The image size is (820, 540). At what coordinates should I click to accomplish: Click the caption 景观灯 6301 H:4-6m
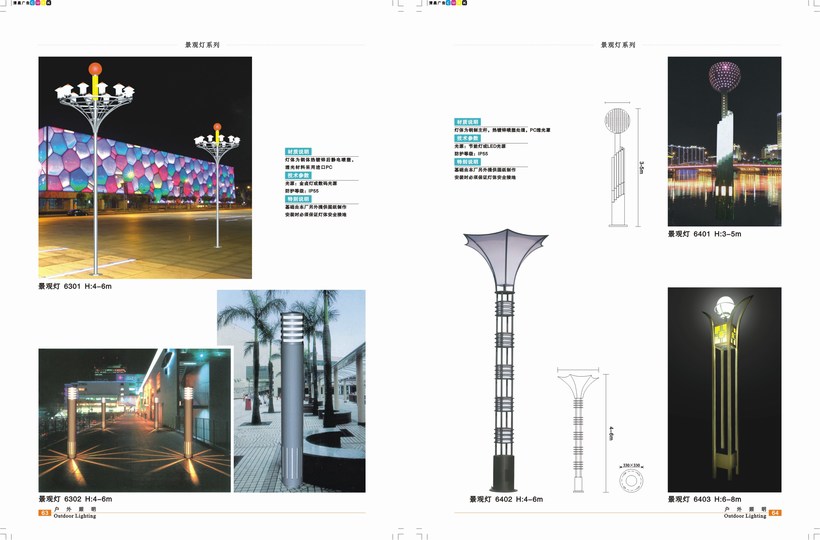tap(76, 287)
